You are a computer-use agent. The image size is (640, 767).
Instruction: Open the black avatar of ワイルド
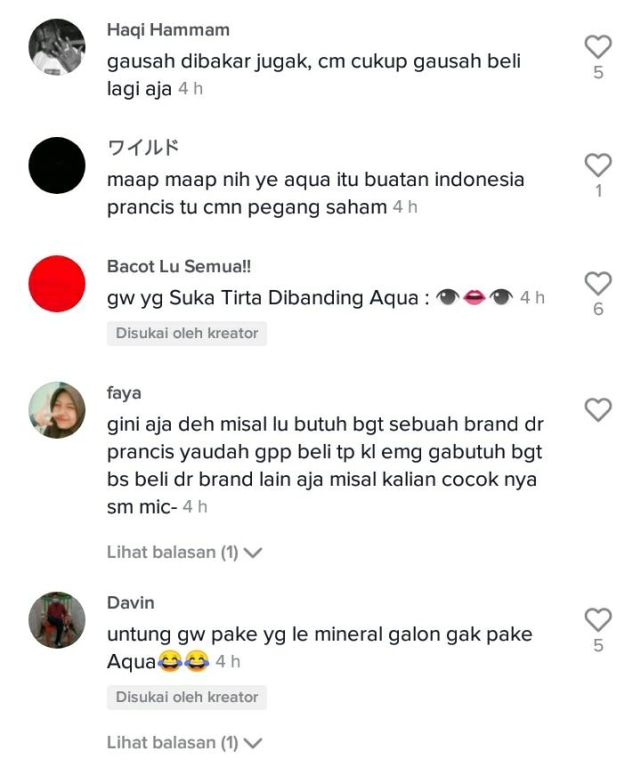pyautogui.click(x=57, y=165)
